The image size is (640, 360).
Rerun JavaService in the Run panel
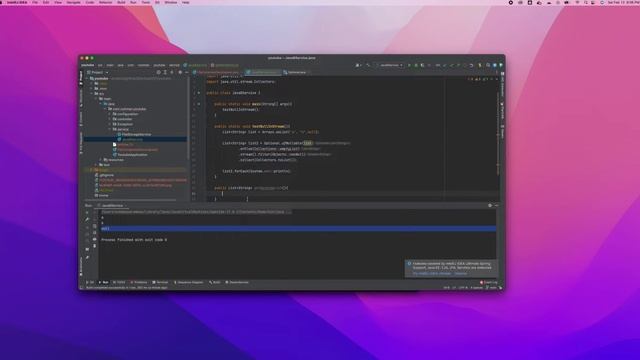point(87,213)
